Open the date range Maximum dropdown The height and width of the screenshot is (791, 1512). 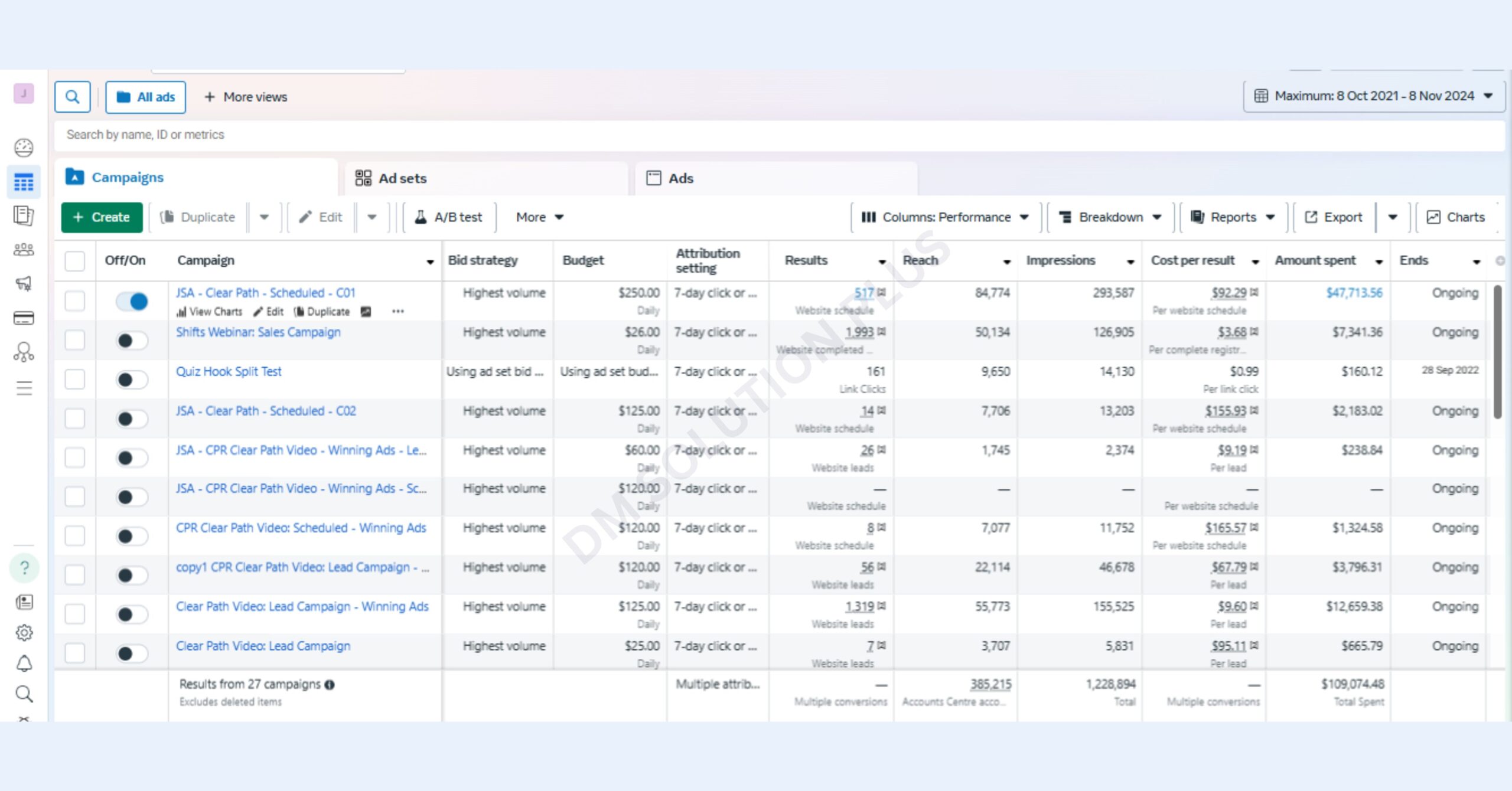(x=1374, y=96)
